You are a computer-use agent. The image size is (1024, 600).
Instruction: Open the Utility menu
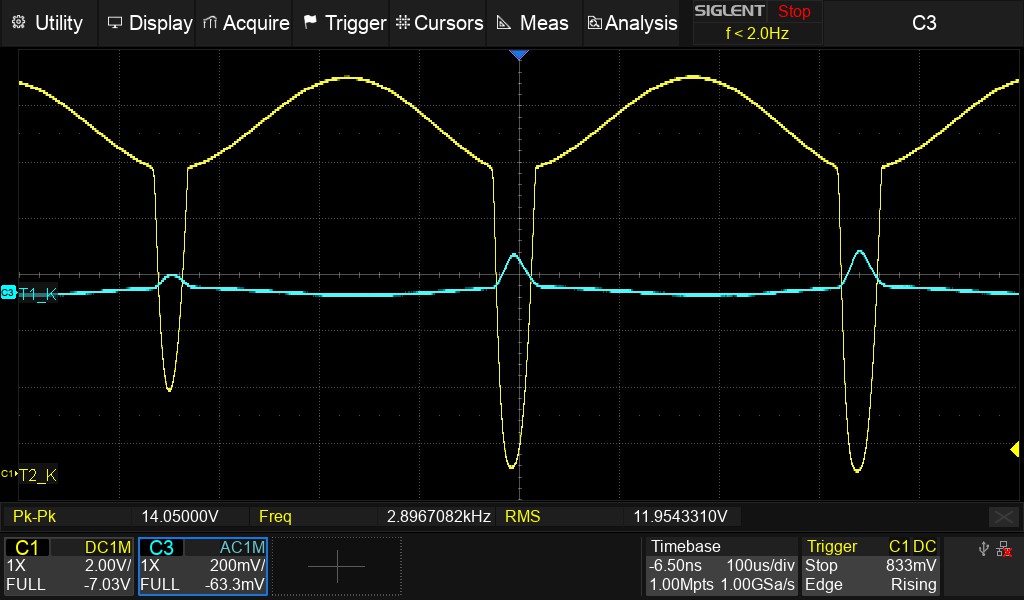[x=48, y=23]
